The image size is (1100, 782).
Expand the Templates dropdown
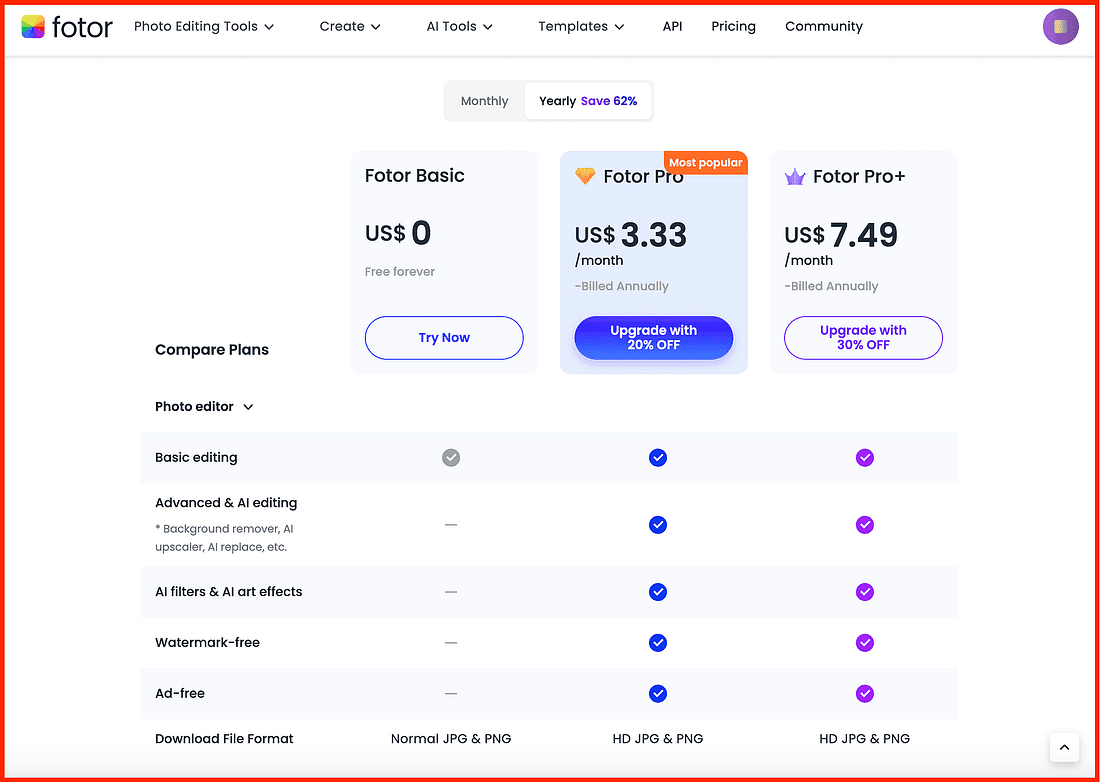click(581, 27)
